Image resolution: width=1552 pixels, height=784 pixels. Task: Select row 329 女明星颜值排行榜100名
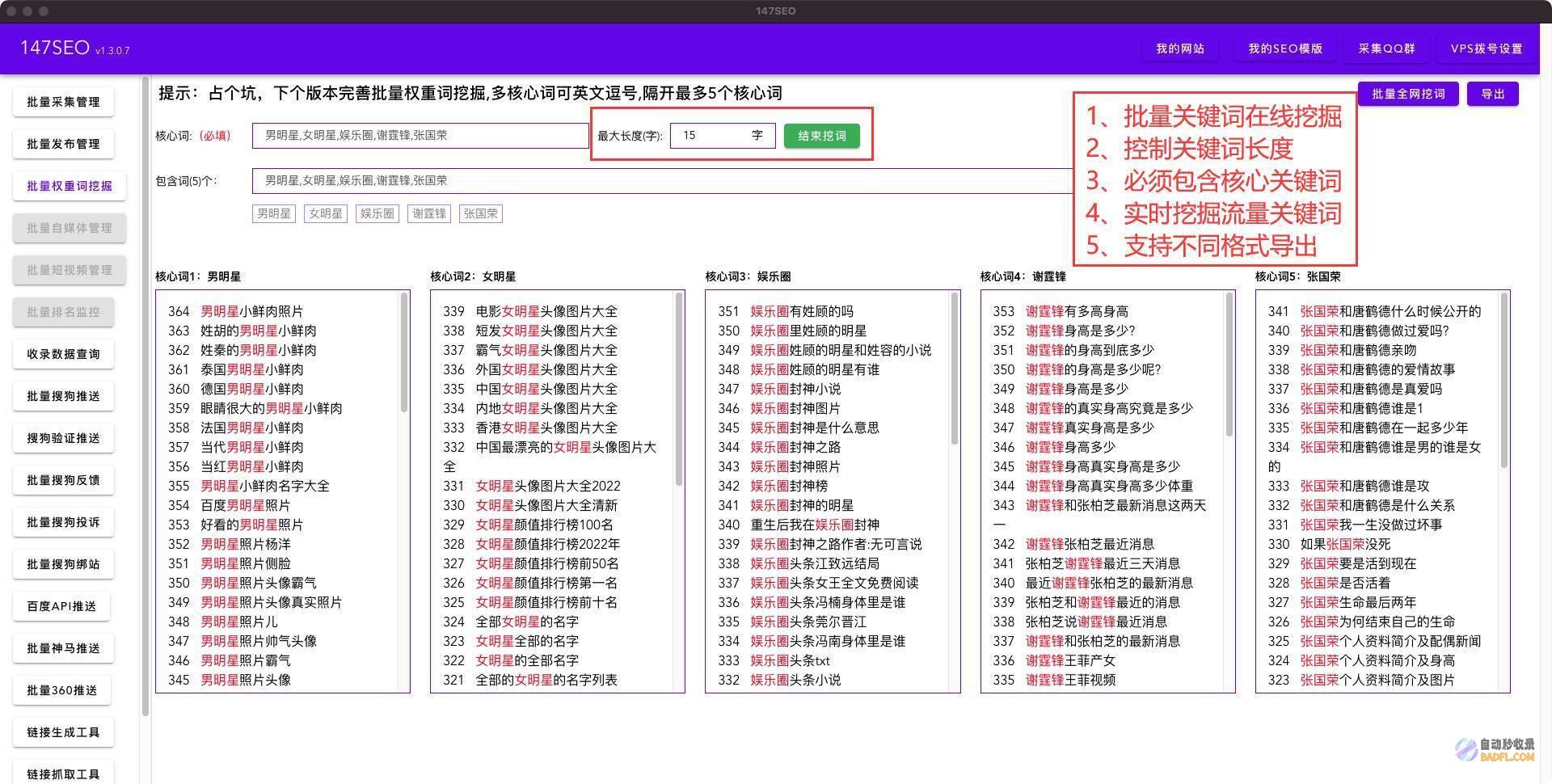pyautogui.click(x=529, y=525)
